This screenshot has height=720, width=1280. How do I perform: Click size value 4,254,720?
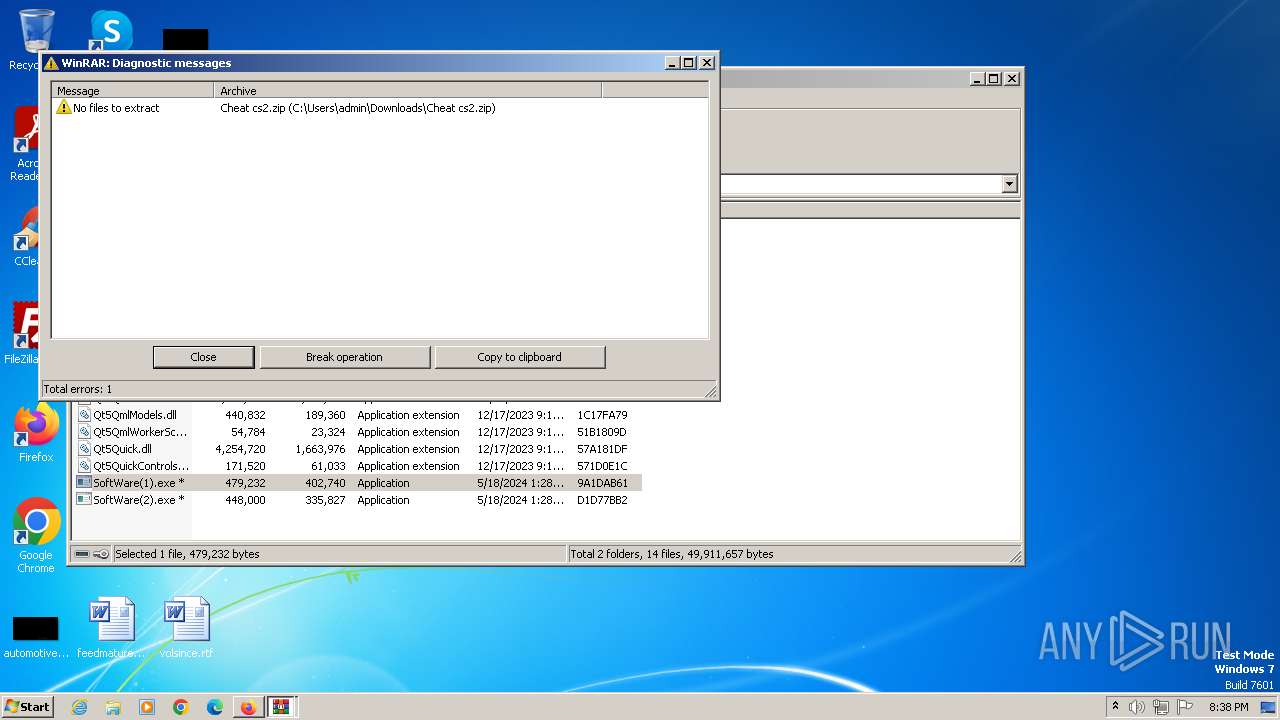click(x=240, y=449)
